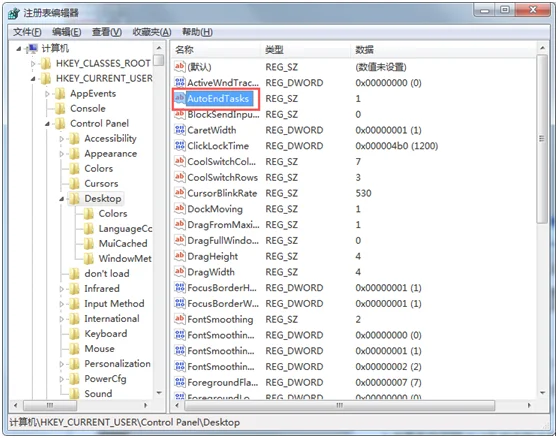Click the CaretWidth DWORD value icon
Image resolution: width=558 pixels, height=438 pixels.
180,130
